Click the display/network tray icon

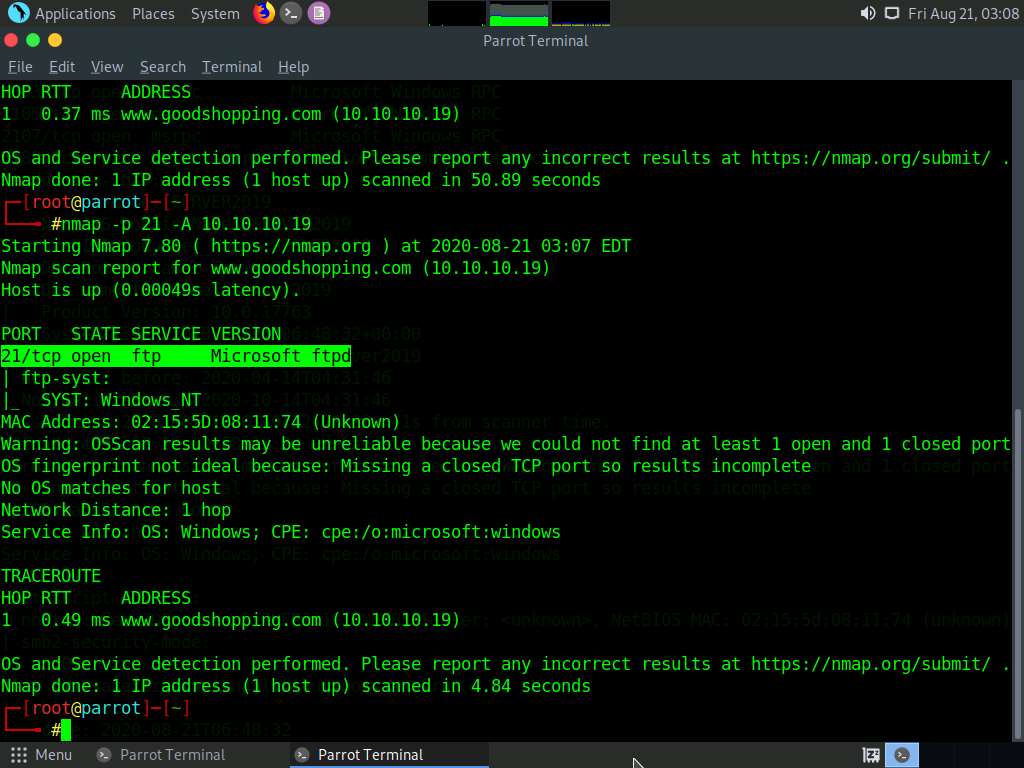point(891,14)
